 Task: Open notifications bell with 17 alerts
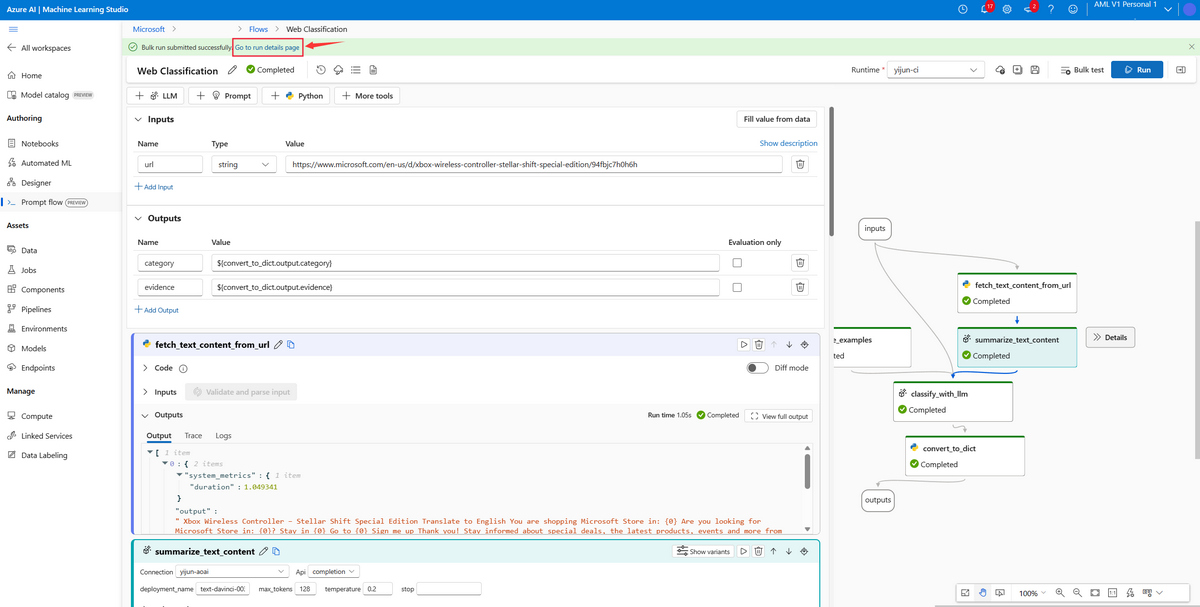tap(984, 9)
